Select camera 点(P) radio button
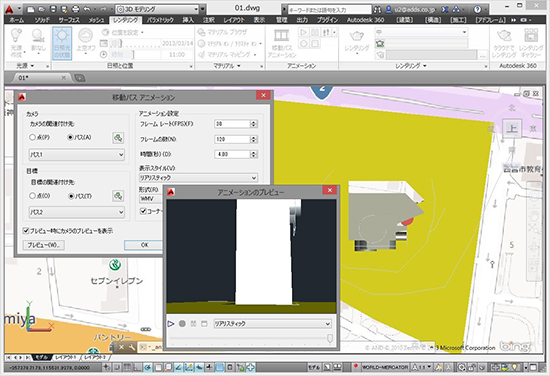550x376 pixels. (32, 137)
